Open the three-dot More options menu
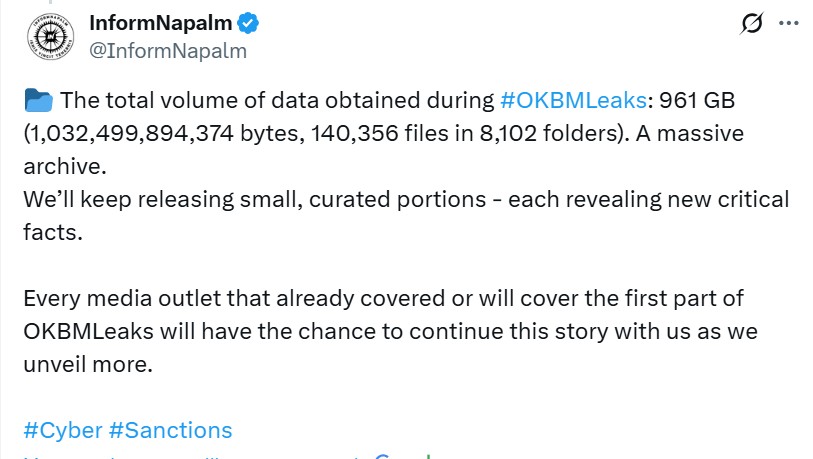 point(789,24)
